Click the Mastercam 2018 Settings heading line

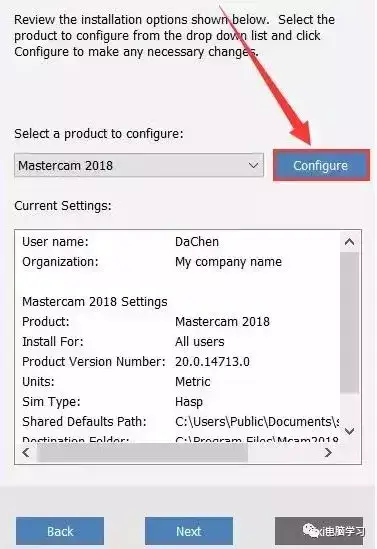95,301
